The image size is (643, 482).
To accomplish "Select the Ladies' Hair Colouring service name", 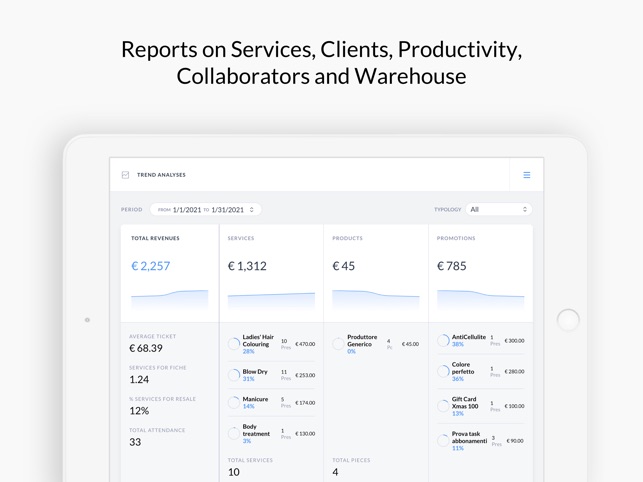I will point(258,340).
